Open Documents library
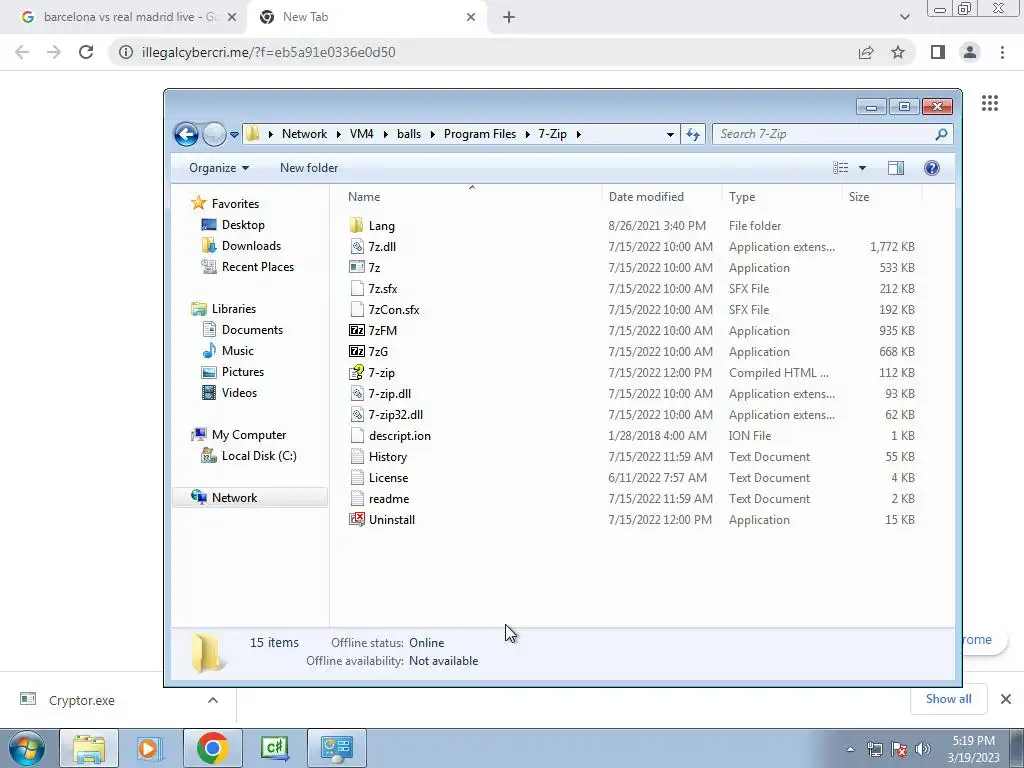The height and width of the screenshot is (768, 1024). [252, 330]
